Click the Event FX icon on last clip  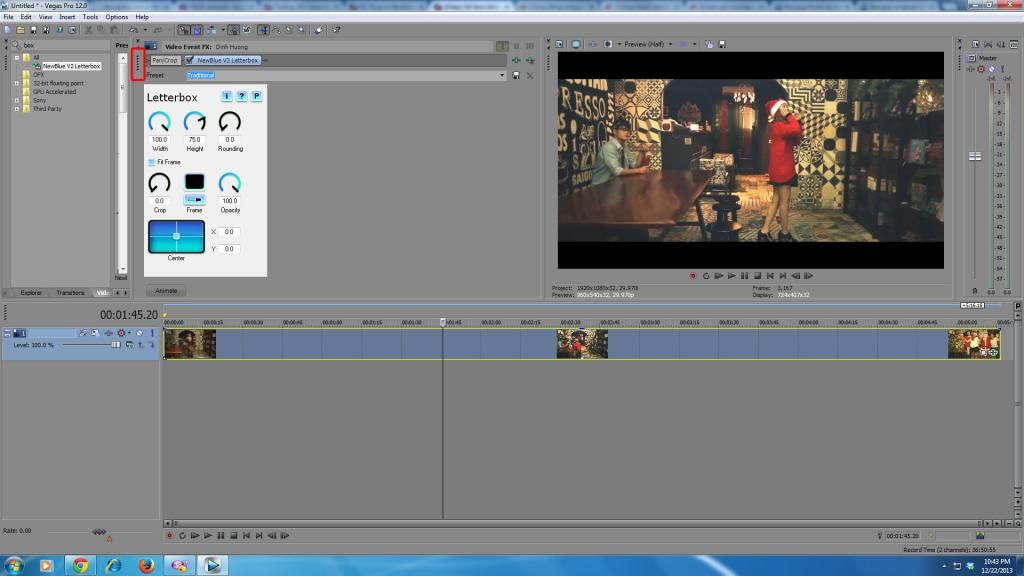click(993, 353)
